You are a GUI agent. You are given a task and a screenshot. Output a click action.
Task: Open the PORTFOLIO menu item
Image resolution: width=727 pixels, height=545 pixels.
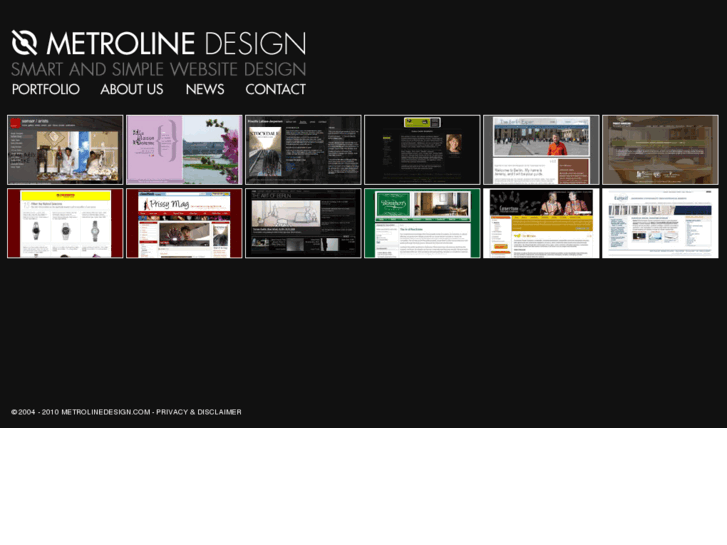tap(45, 89)
